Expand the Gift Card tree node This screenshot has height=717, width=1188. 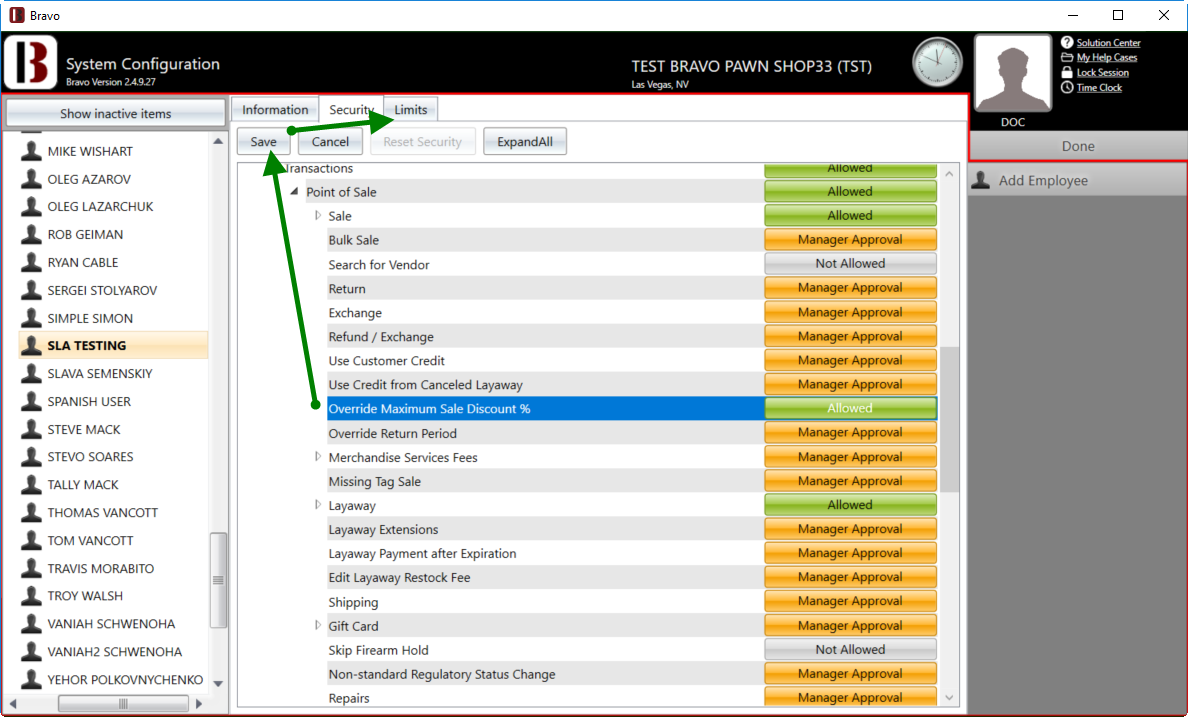(x=318, y=625)
